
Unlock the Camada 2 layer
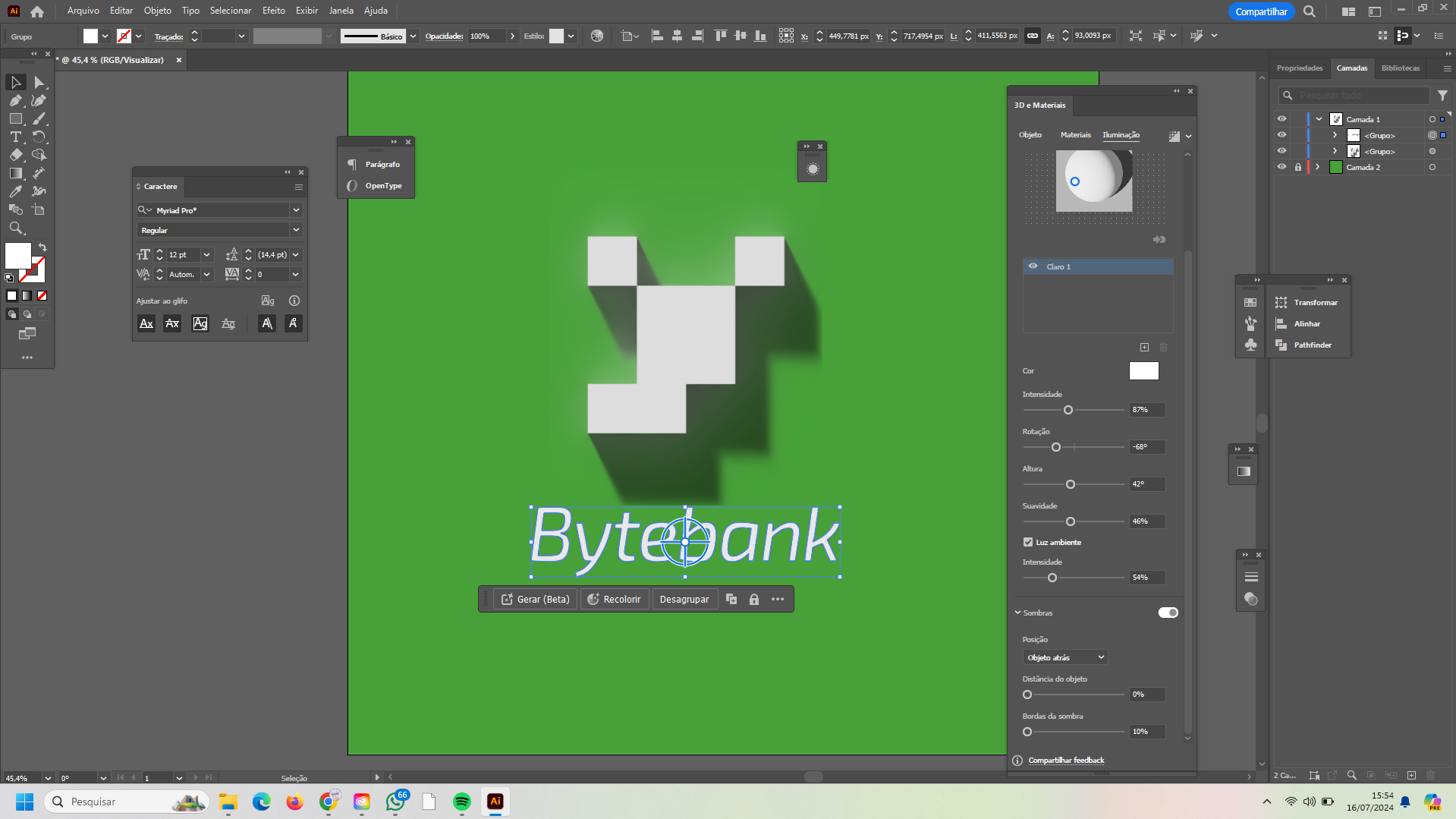tap(1298, 167)
